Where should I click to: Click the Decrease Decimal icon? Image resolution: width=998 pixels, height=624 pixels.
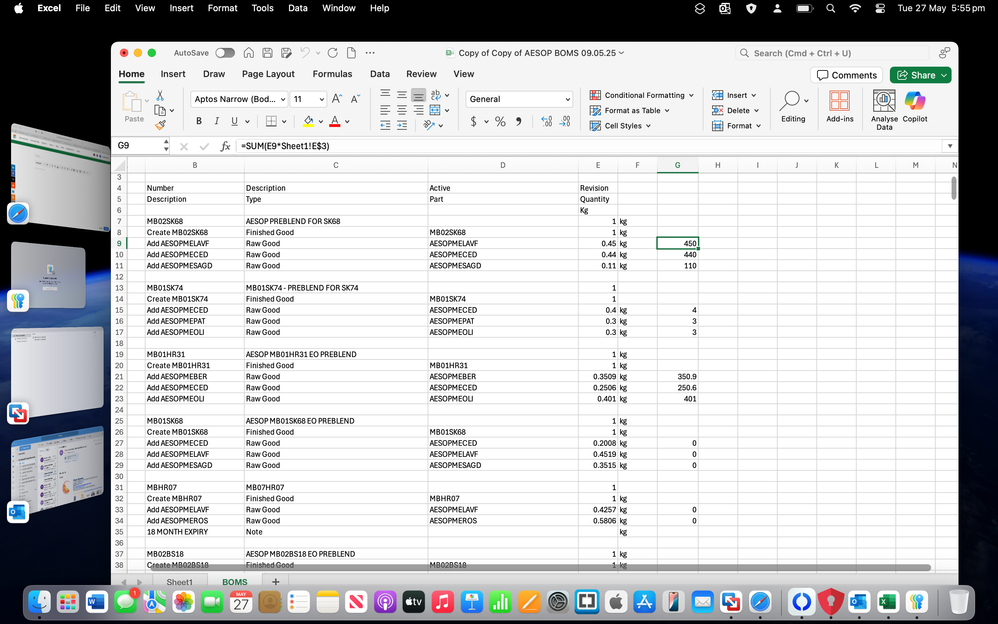point(565,121)
